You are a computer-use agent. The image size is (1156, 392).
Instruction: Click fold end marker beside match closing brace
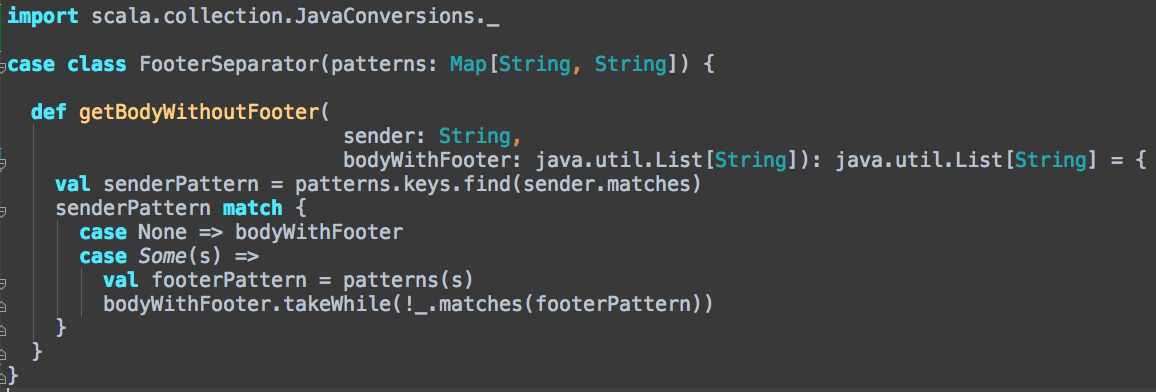(x=4, y=329)
